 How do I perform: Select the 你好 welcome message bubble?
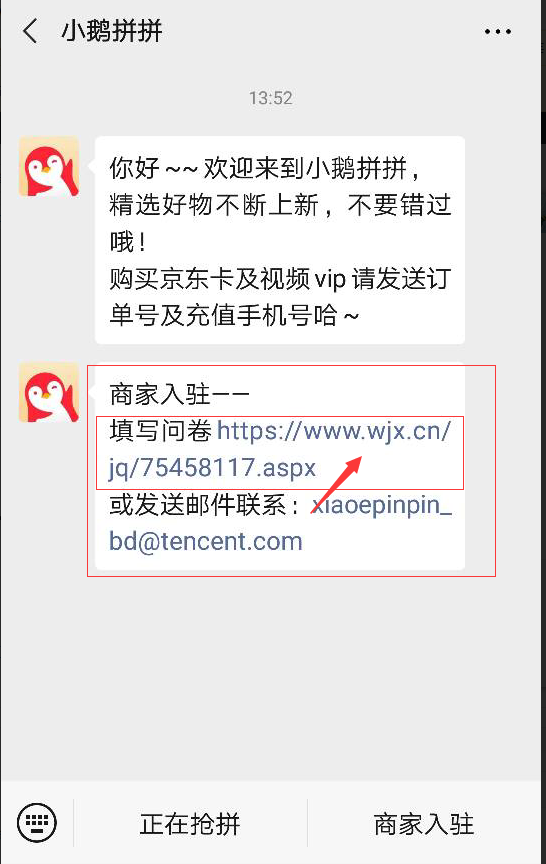pos(280,240)
